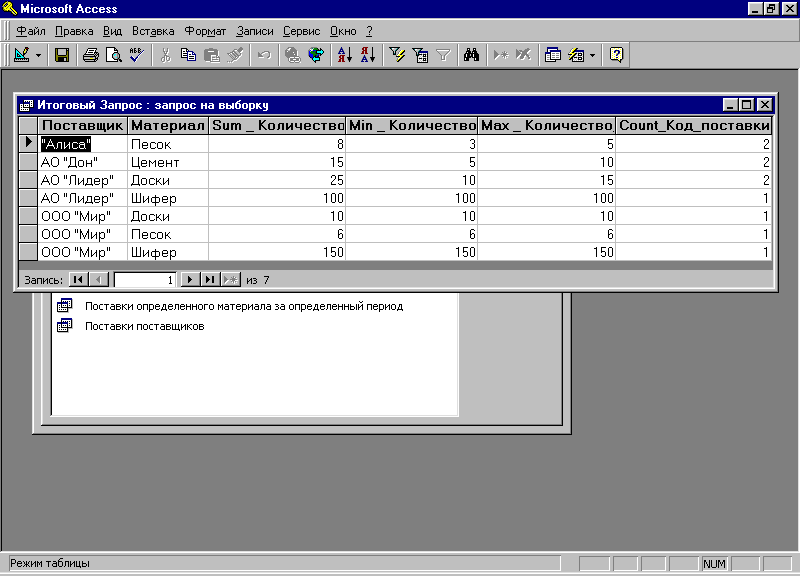The width and height of the screenshot is (800, 576).
Task: Click the Paste clipboard icon
Action: (211, 55)
